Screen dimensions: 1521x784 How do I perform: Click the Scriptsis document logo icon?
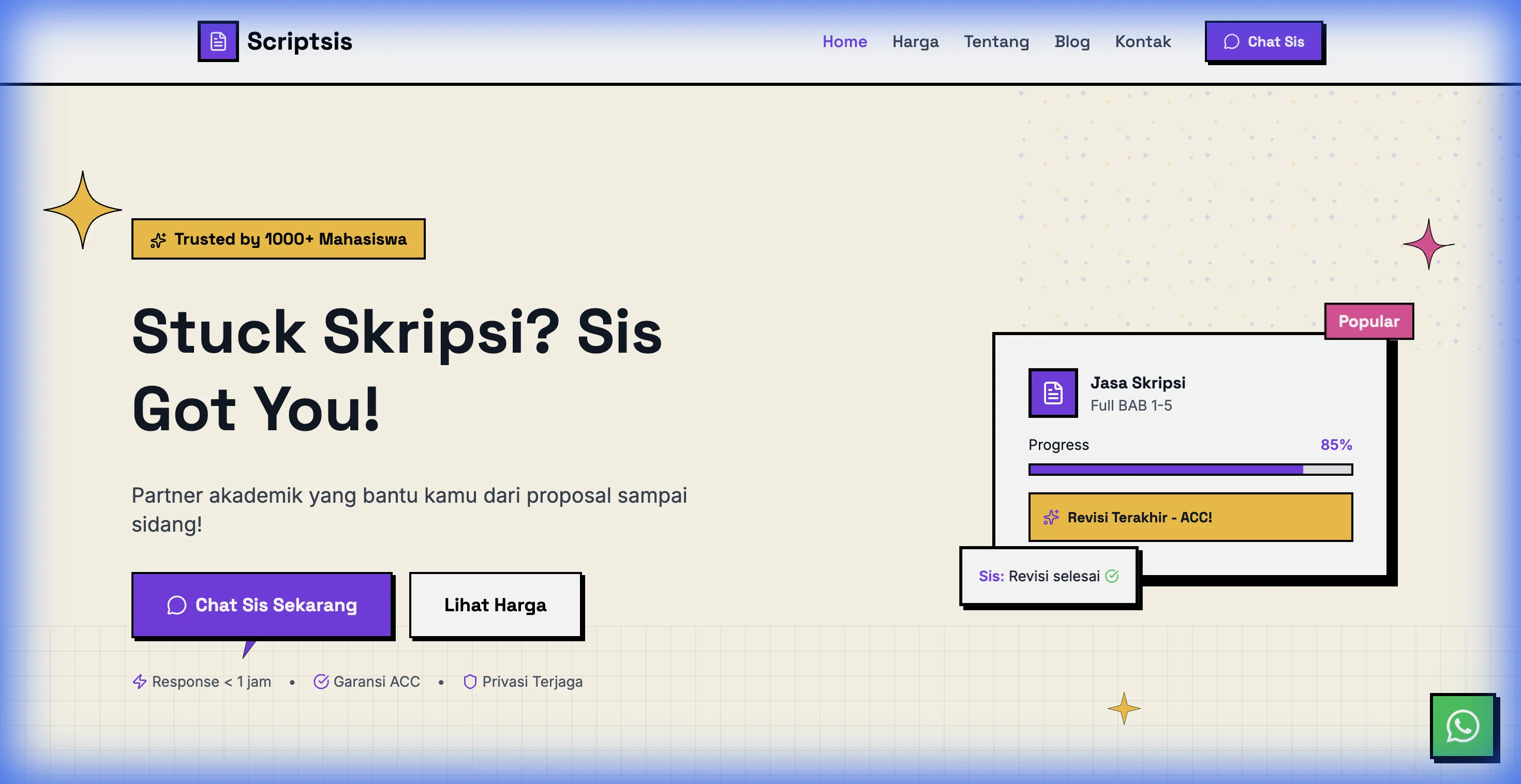[218, 41]
